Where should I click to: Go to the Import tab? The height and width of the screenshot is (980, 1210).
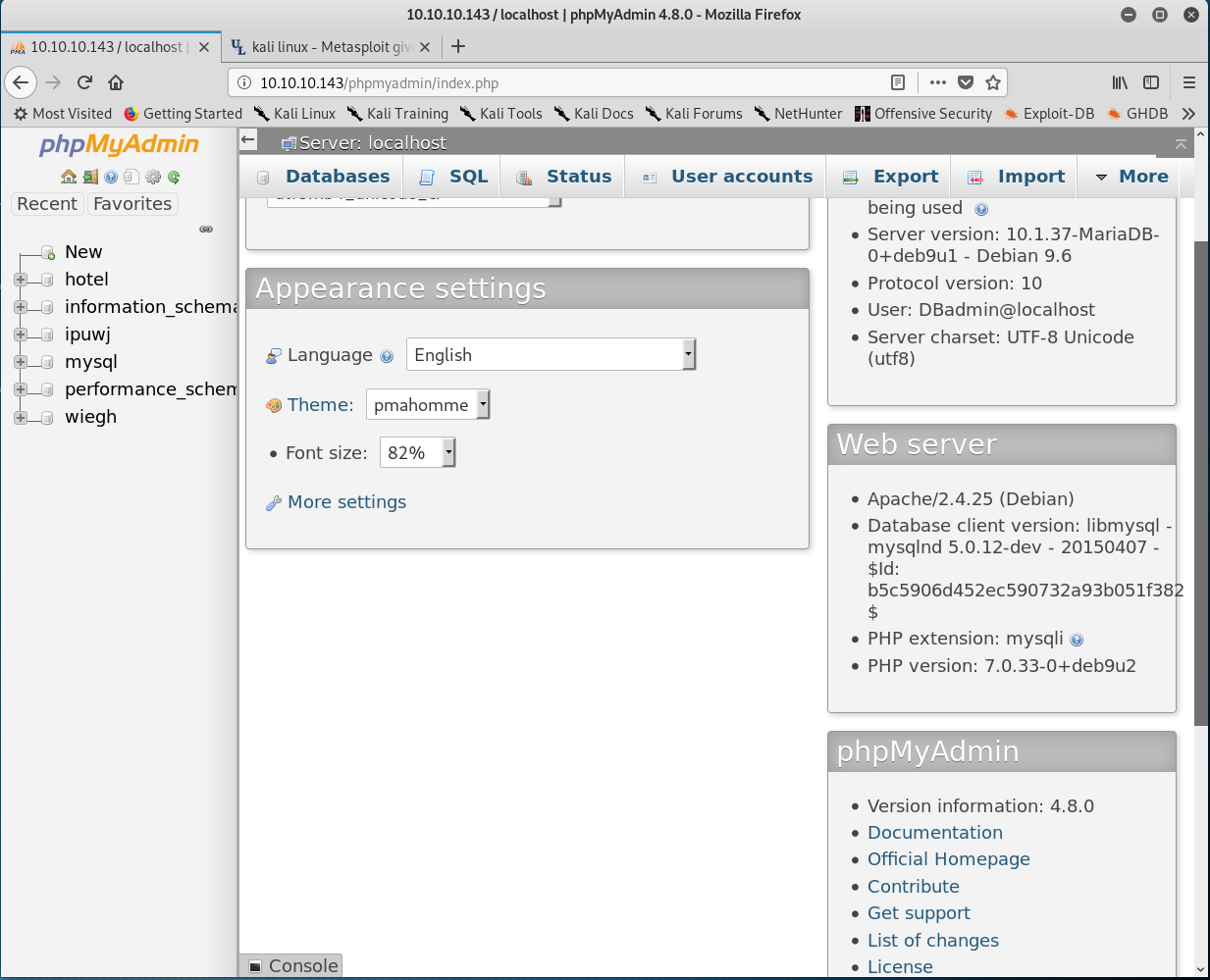point(1016,177)
